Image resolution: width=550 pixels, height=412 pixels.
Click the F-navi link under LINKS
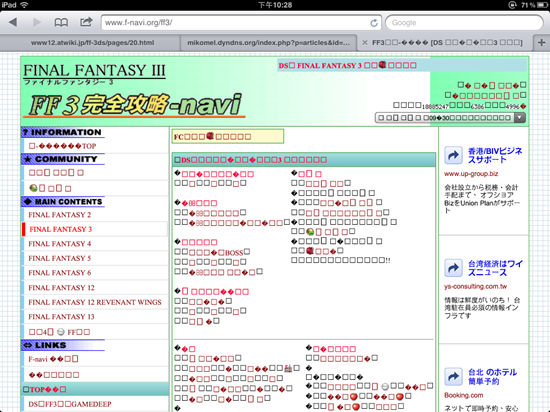[53, 359]
